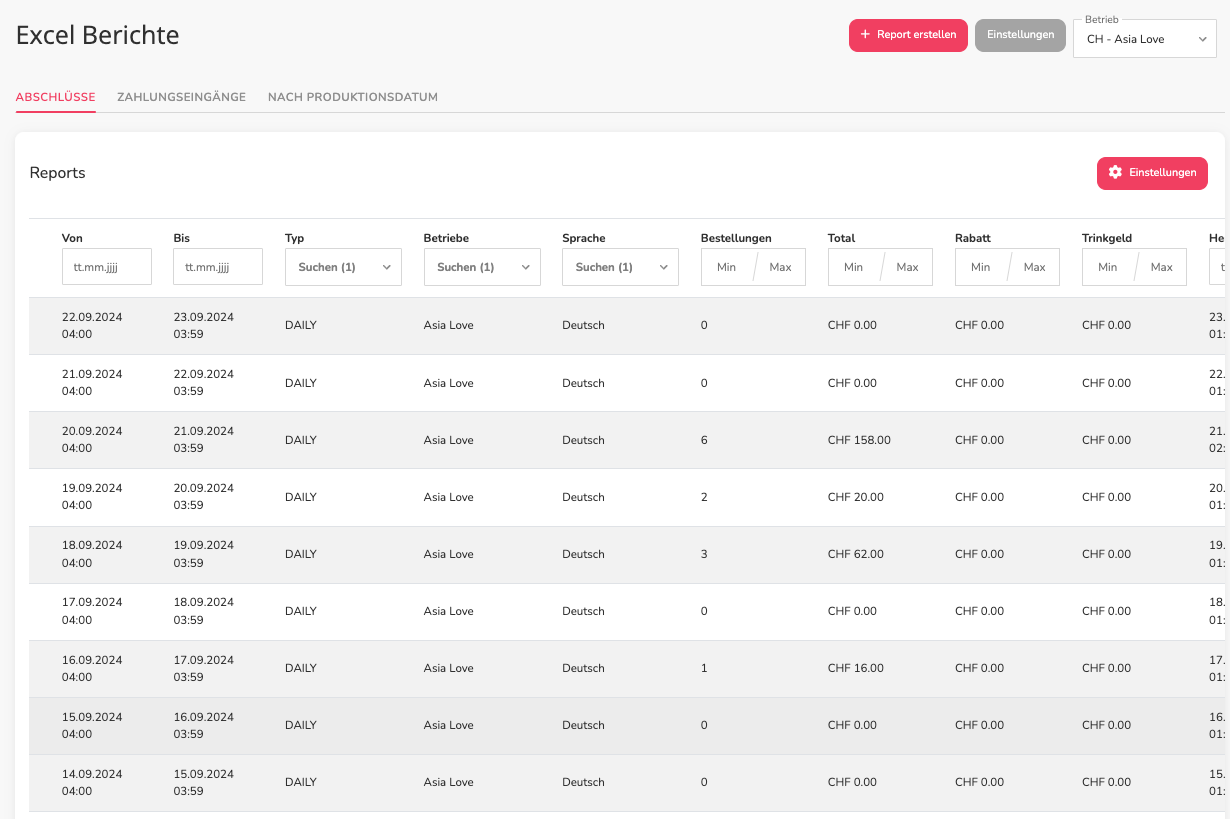Screen dimensions: 1230x819
Task: Click the Report erstellen button
Action: pos(908,35)
